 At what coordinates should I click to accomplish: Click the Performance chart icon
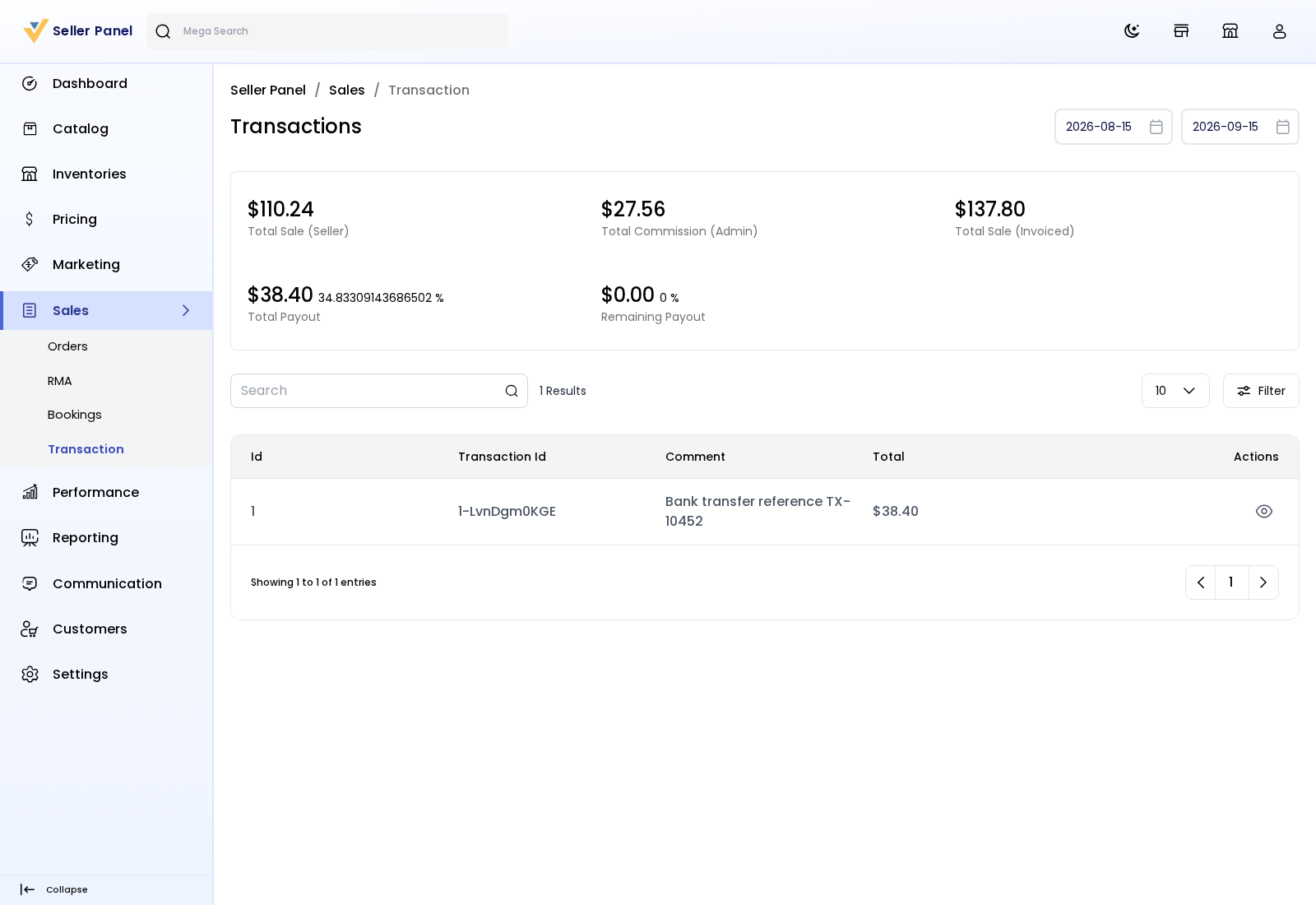[30, 493]
